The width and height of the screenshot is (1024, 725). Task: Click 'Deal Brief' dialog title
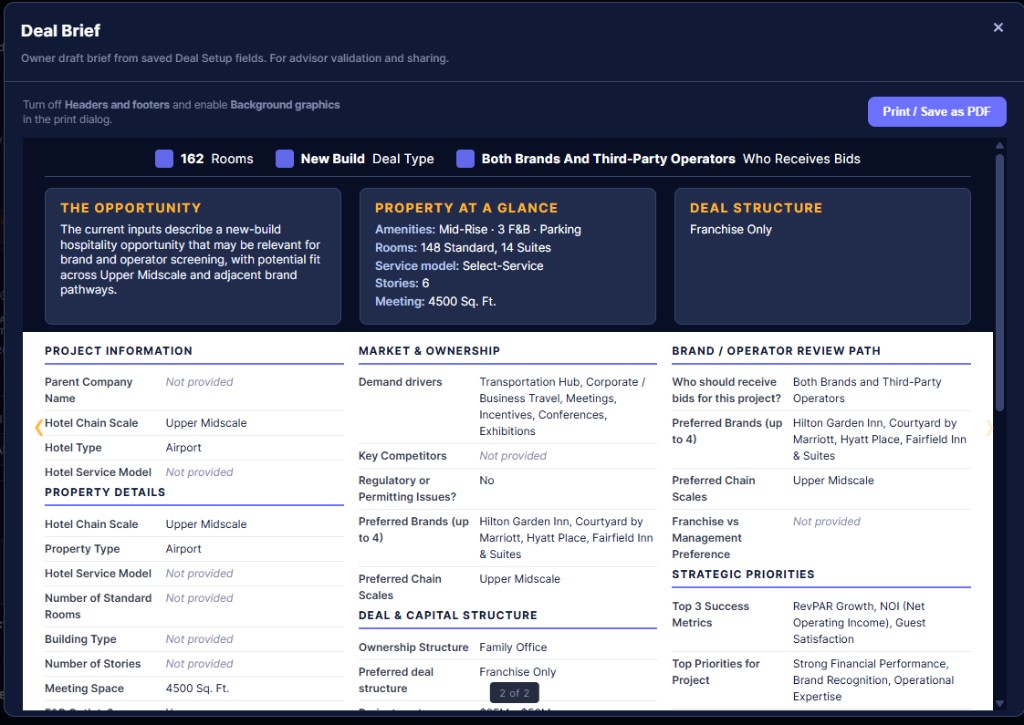pyautogui.click(x=61, y=31)
